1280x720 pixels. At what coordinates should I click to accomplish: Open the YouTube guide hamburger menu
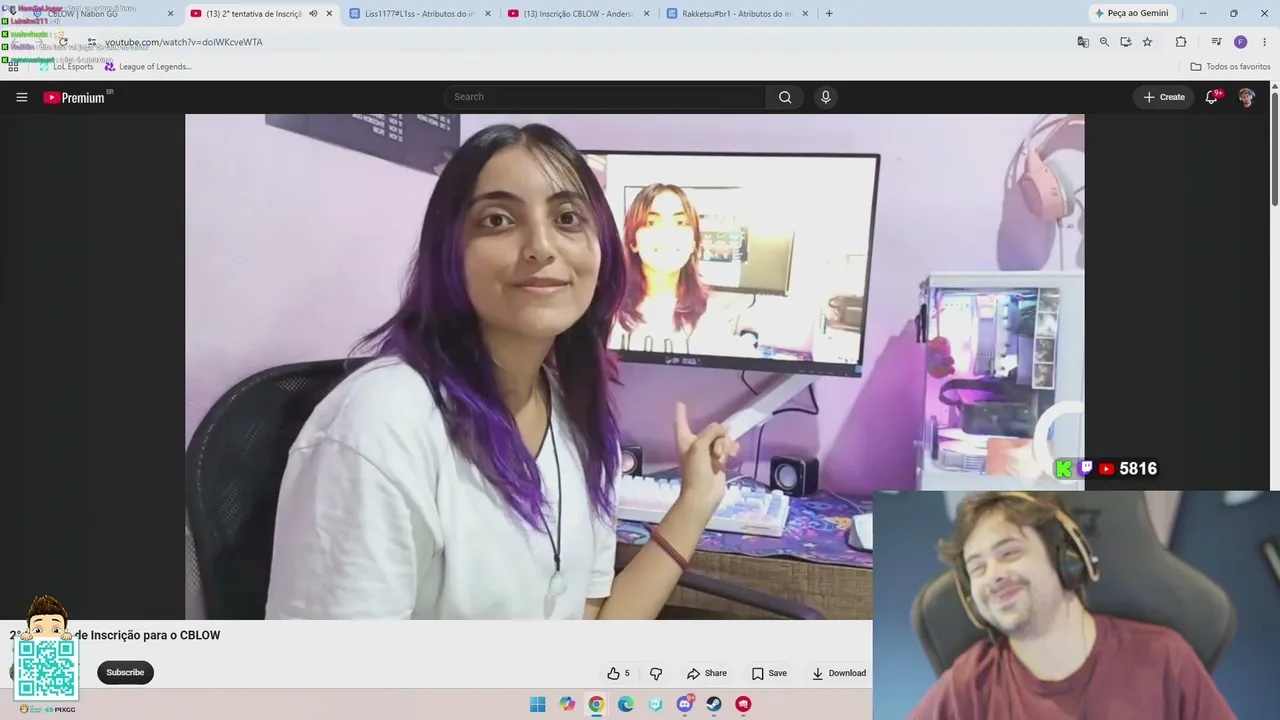22,97
